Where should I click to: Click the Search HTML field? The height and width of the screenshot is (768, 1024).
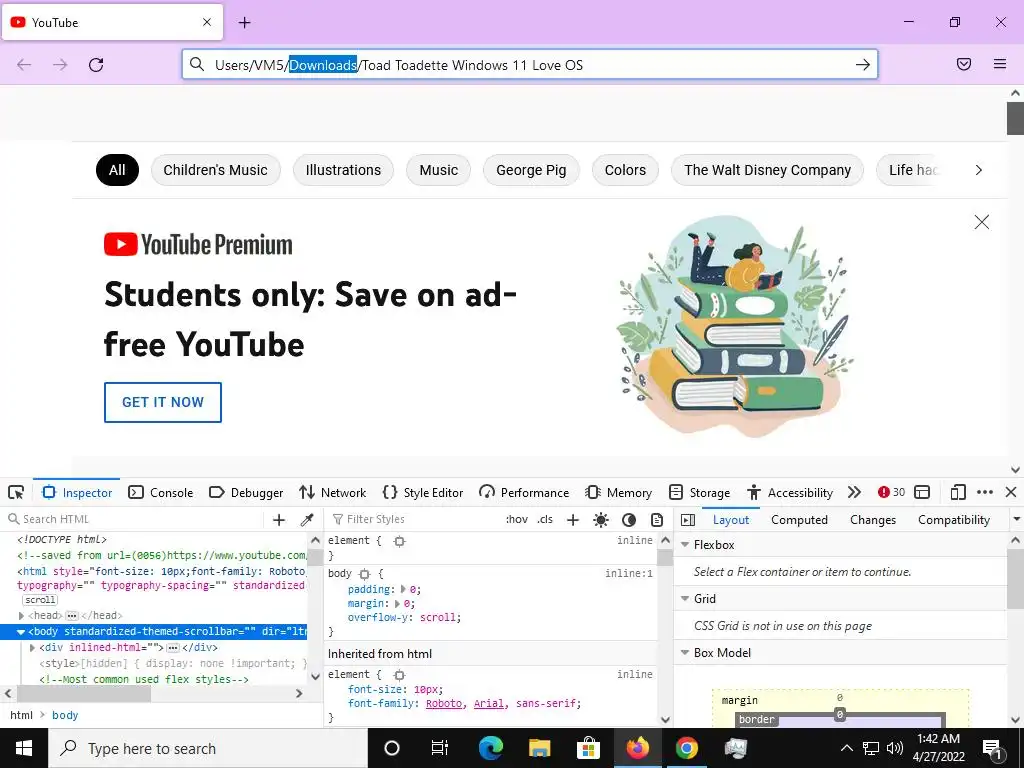point(134,519)
